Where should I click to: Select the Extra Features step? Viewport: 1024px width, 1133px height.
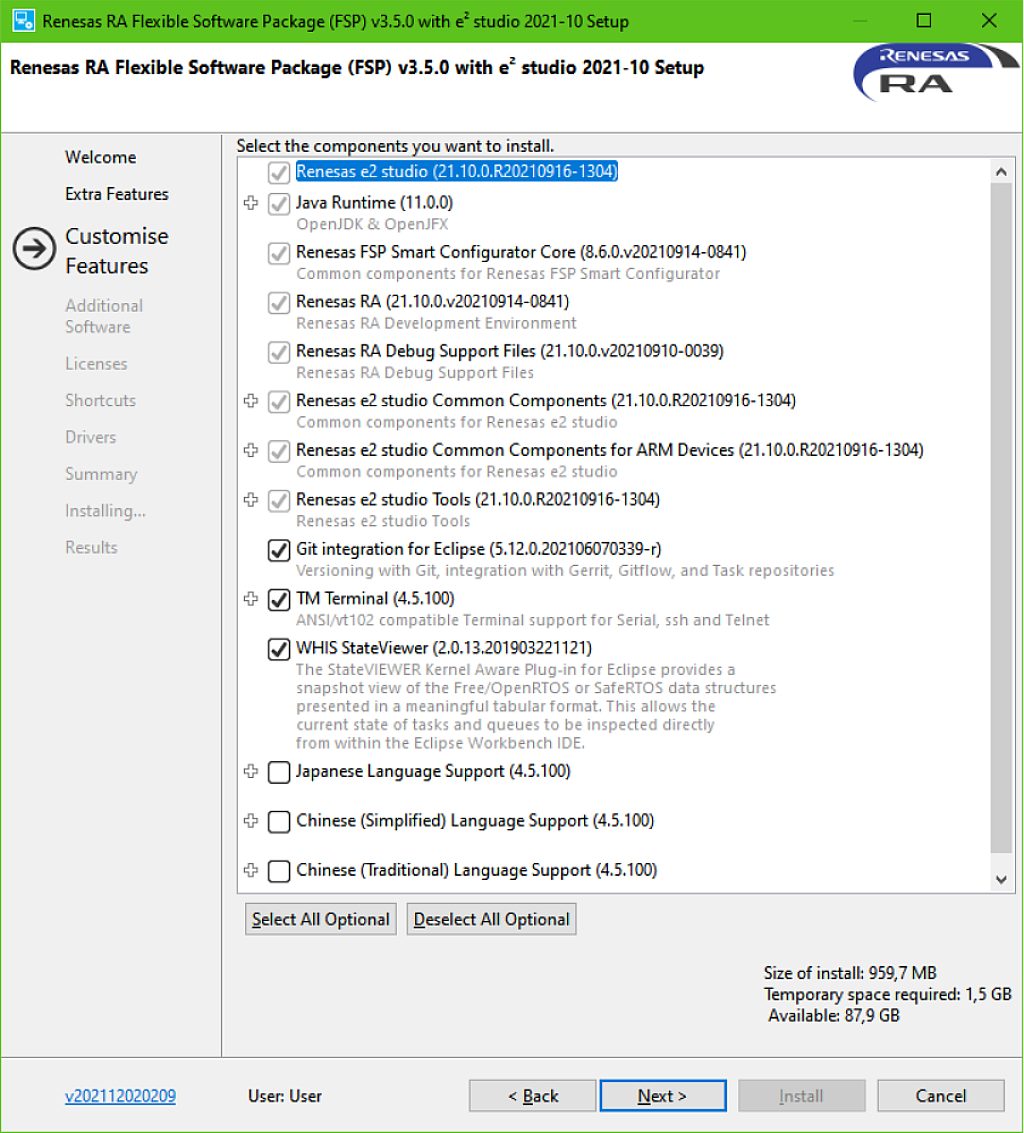pyautogui.click(x=116, y=194)
